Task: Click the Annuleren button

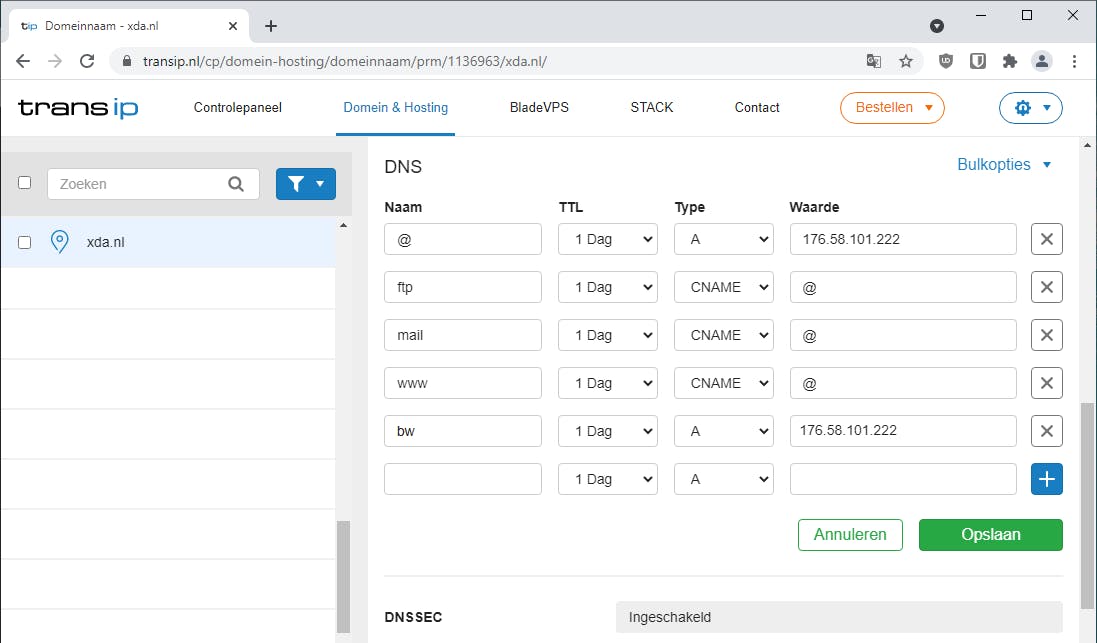Action: tap(850, 535)
